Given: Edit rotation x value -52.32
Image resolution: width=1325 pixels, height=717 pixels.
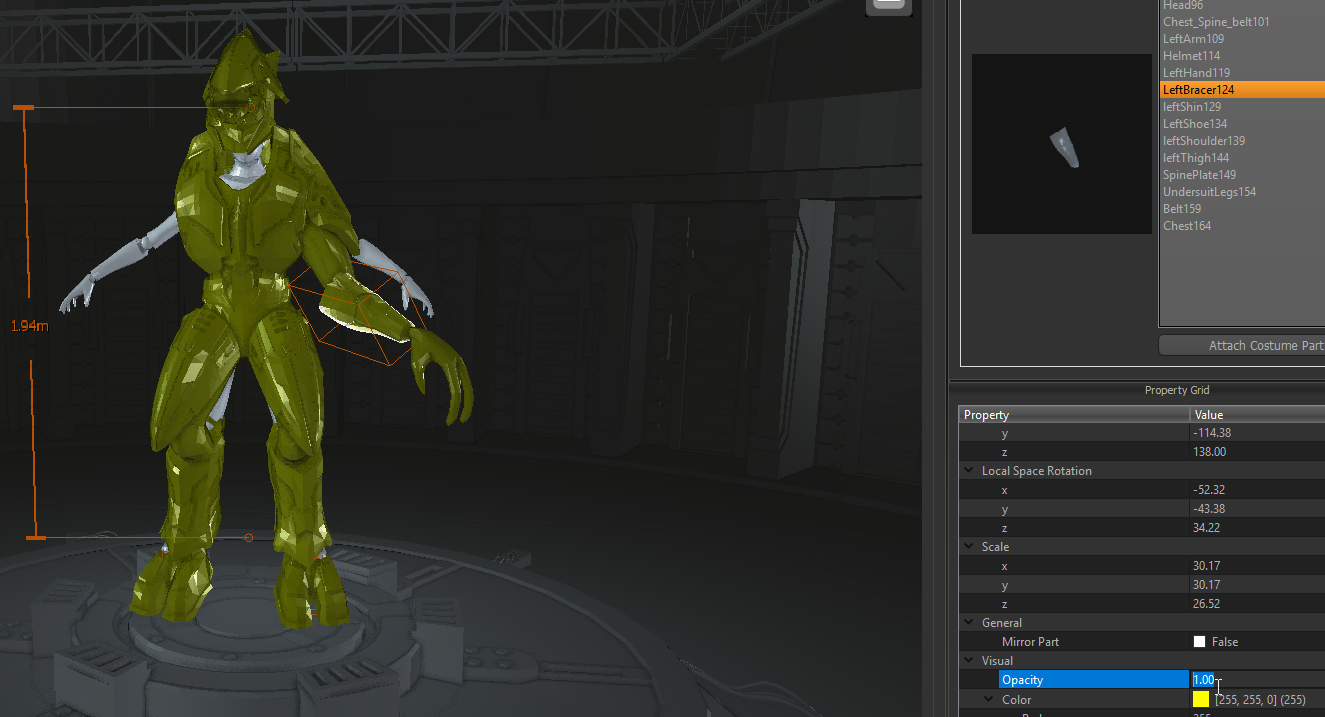Looking at the screenshot, I should click(x=1257, y=490).
